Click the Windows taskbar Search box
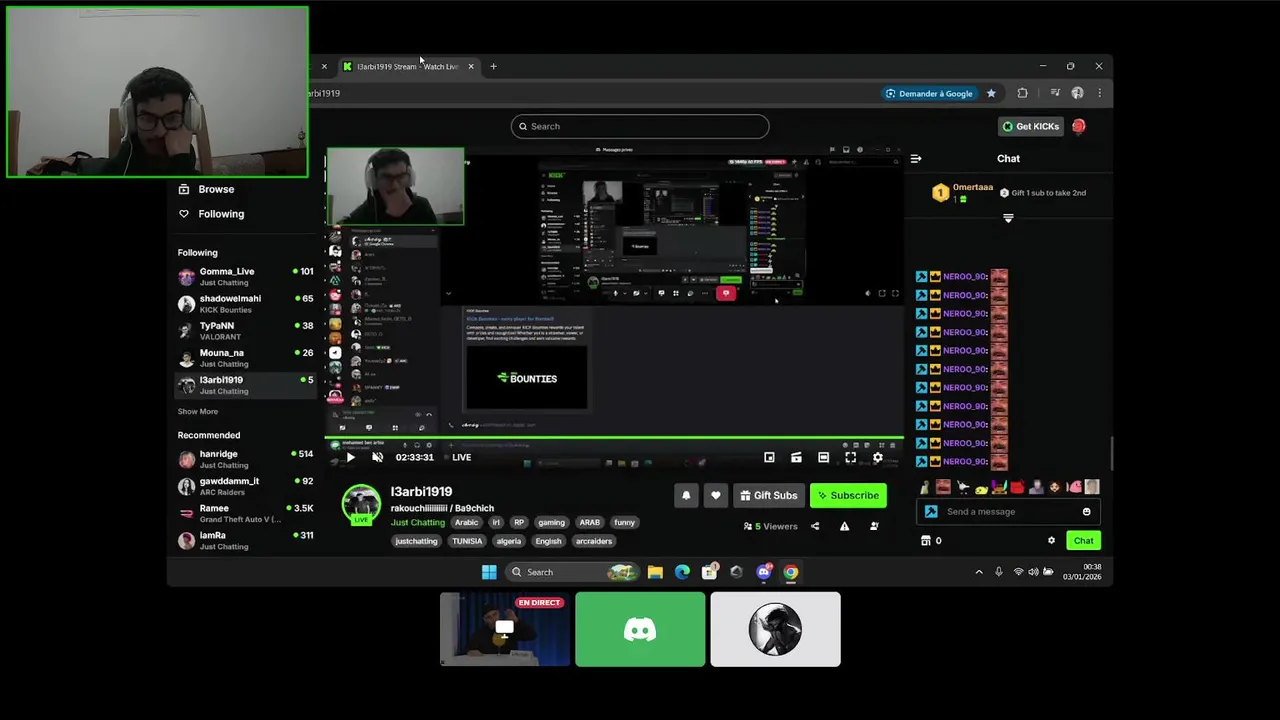The image size is (1280, 720). pos(573,572)
